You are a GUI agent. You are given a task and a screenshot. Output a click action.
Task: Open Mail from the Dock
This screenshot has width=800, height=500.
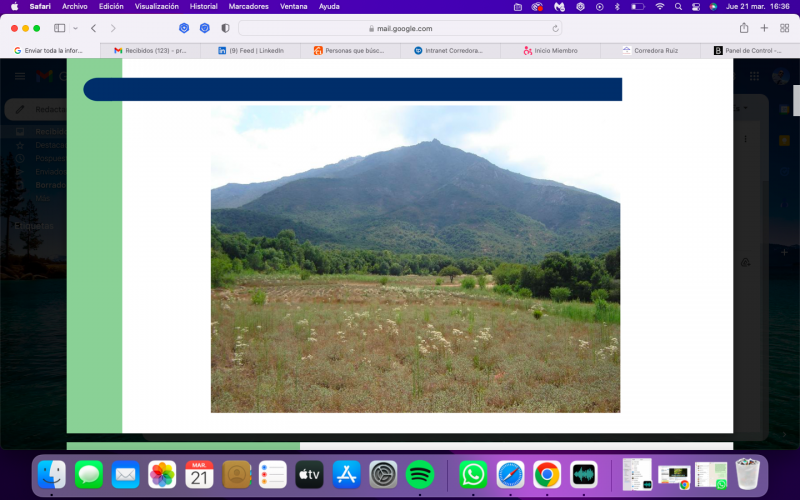[x=126, y=474]
